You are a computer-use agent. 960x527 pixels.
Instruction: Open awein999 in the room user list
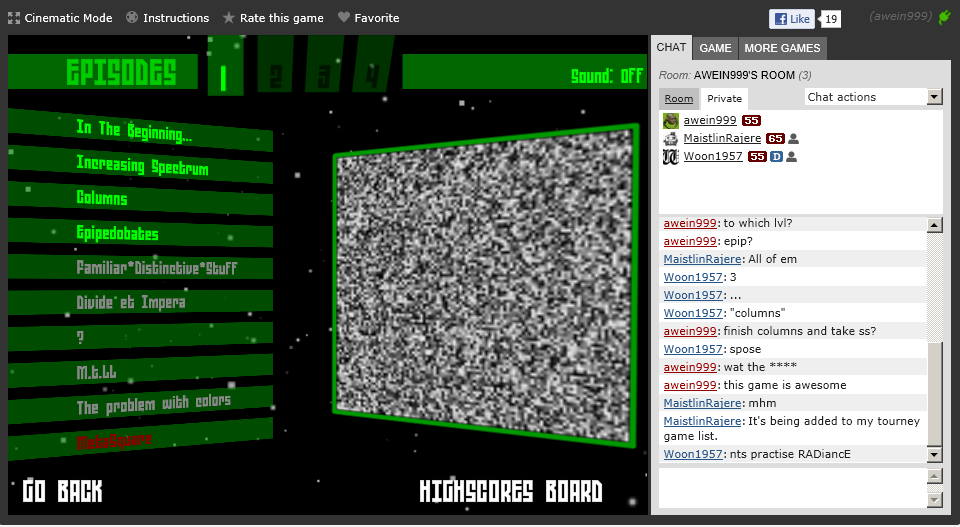710,120
